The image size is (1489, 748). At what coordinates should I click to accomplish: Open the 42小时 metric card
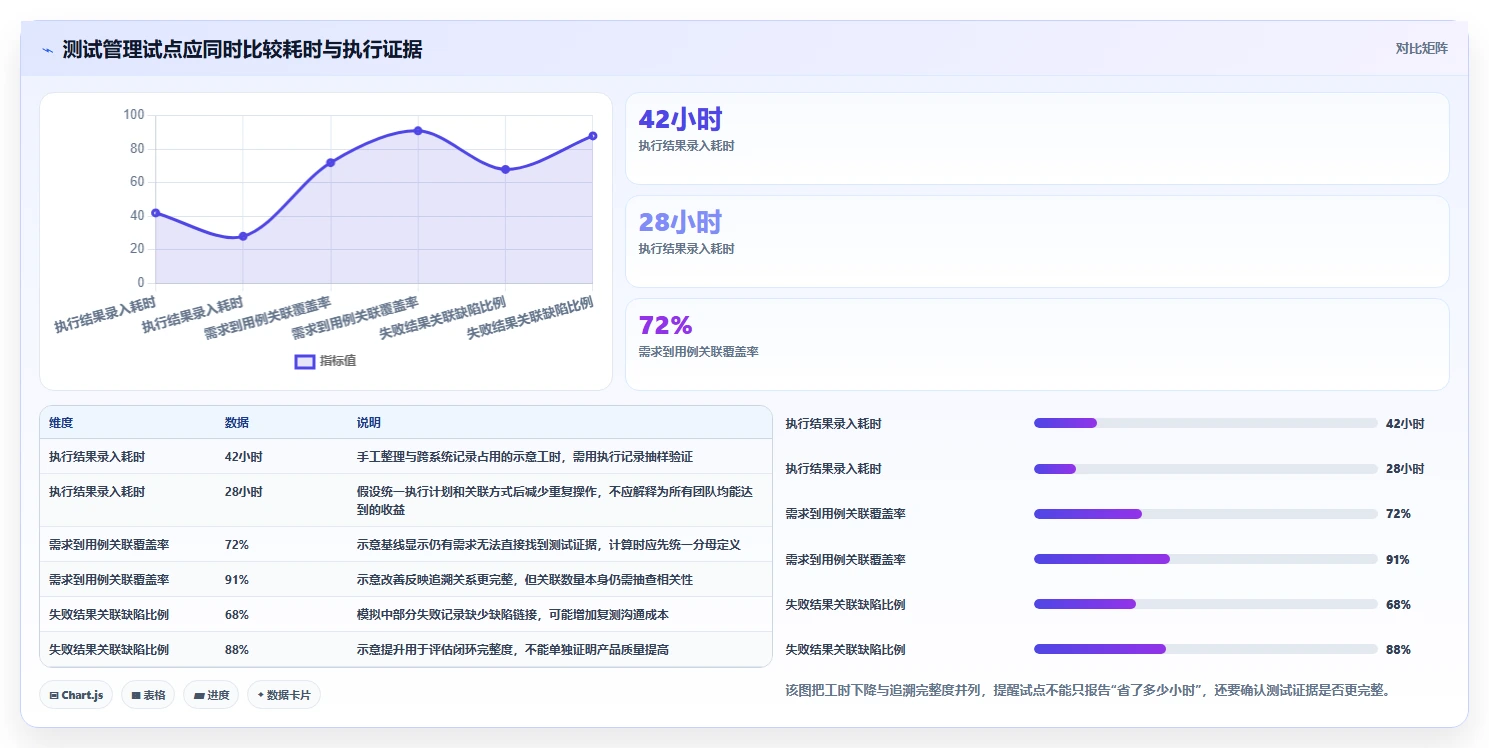click(x=1037, y=139)
